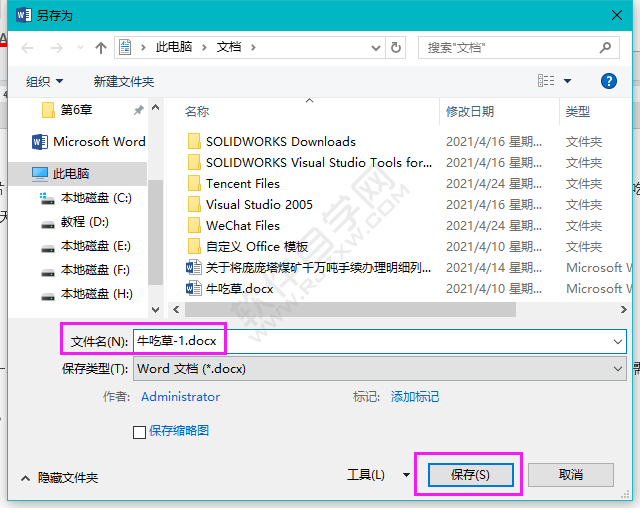The width and height of the screenshot is (640, 508).
Task: Open the 组织 menu
Action: [44, 82]
